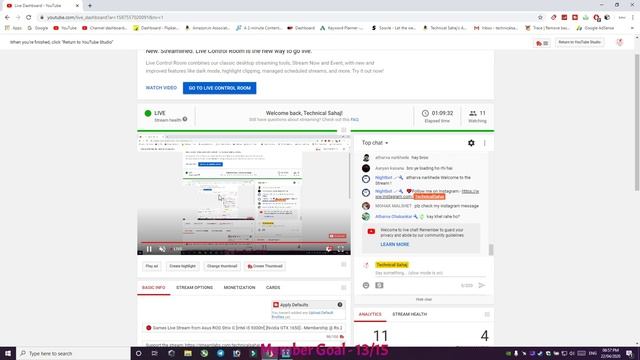Open the chat three-dot more options

[x=484, y=143]
